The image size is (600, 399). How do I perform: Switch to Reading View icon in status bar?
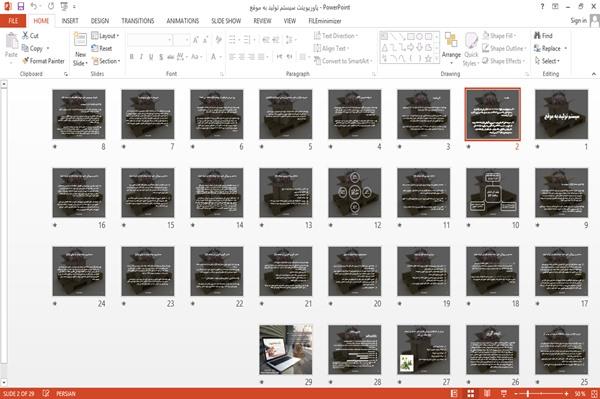click(487, 394)
